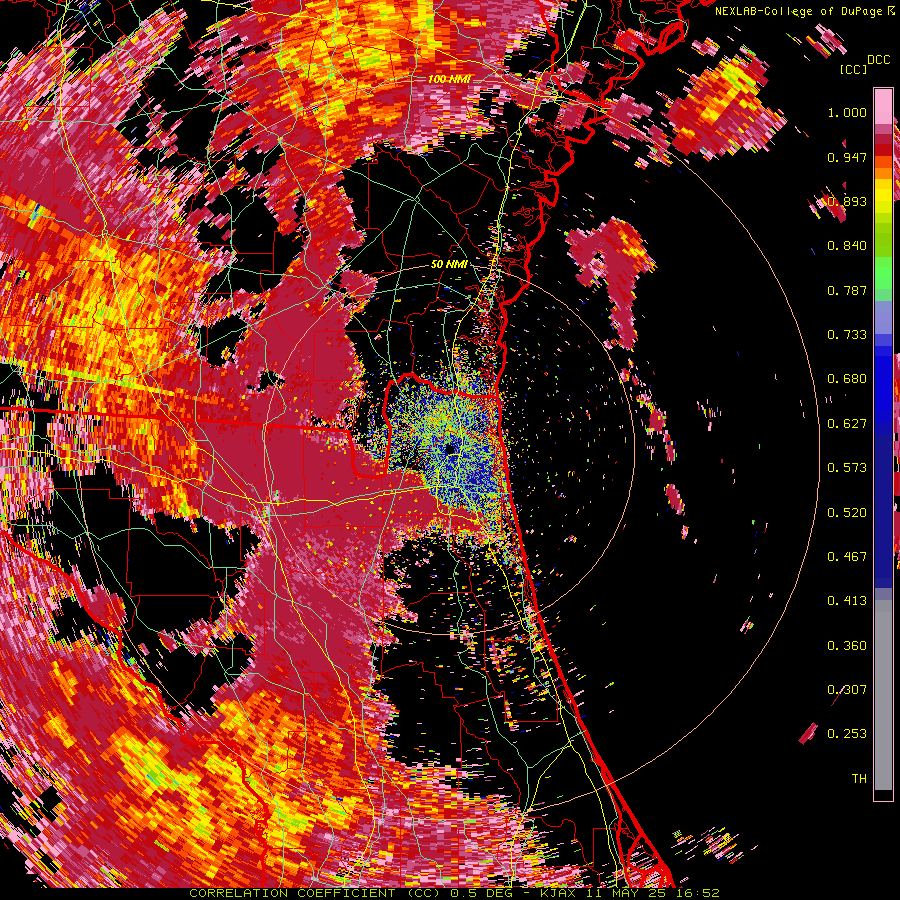Select the 0.413 scale value

tap(847, 601)
